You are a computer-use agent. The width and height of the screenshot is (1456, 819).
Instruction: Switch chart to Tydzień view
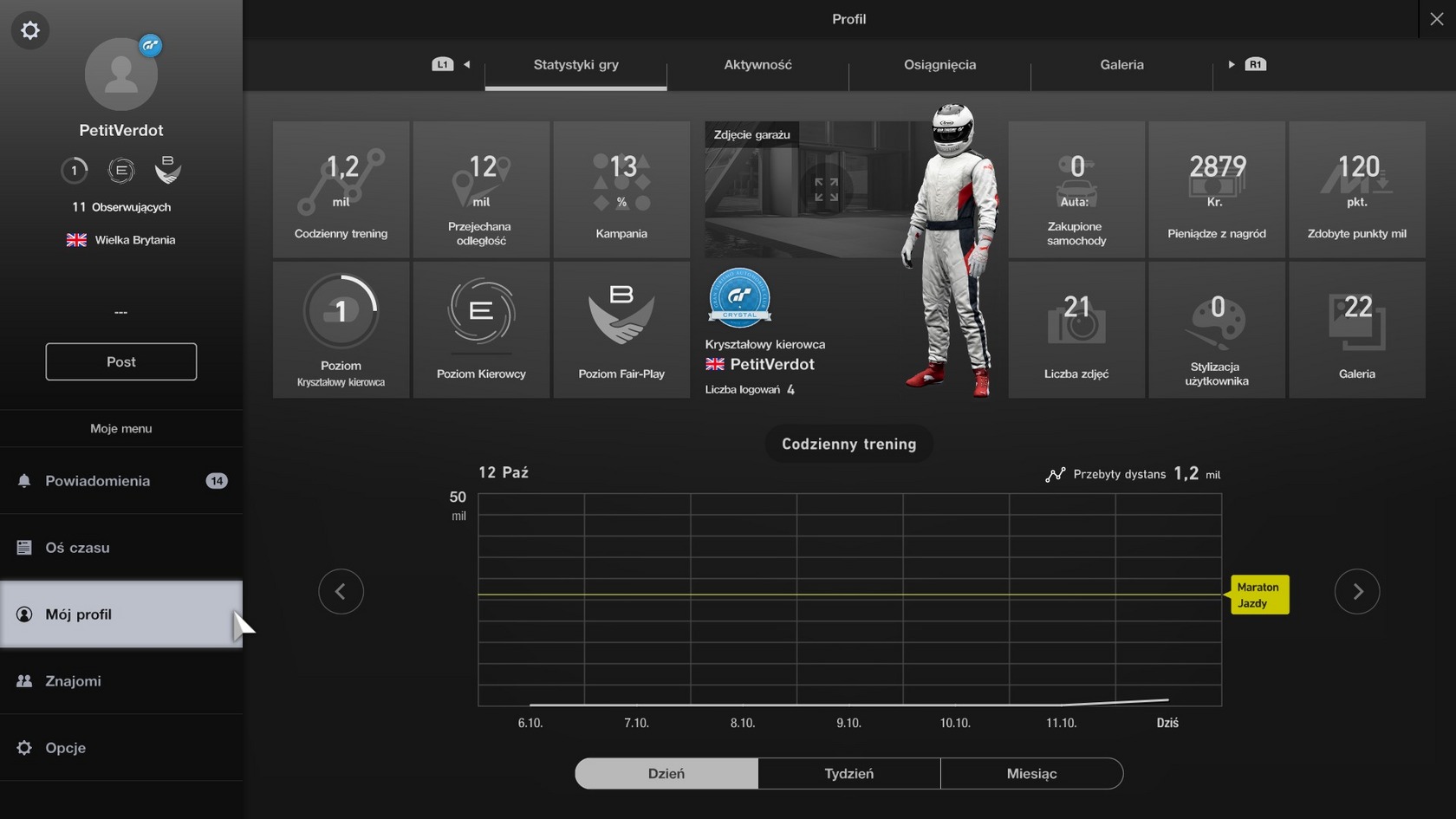(849, 773)
